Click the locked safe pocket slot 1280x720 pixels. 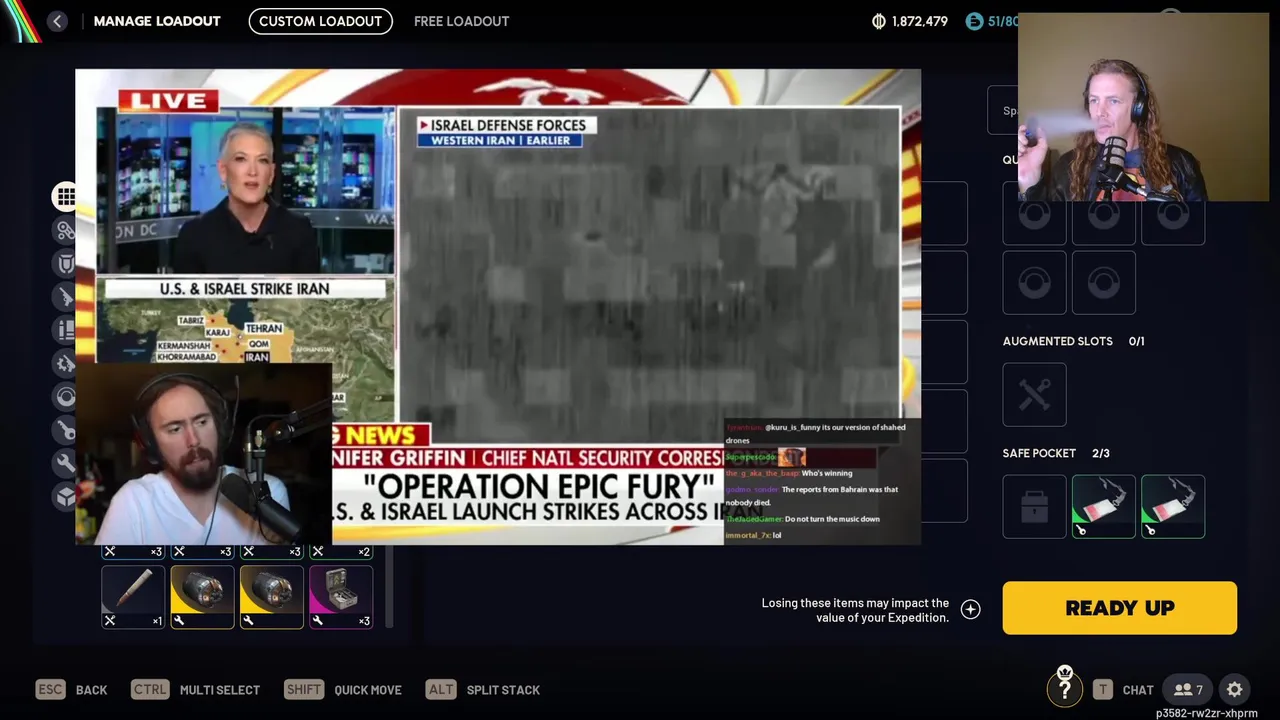pyautogui.click(x=1034, y=507)
